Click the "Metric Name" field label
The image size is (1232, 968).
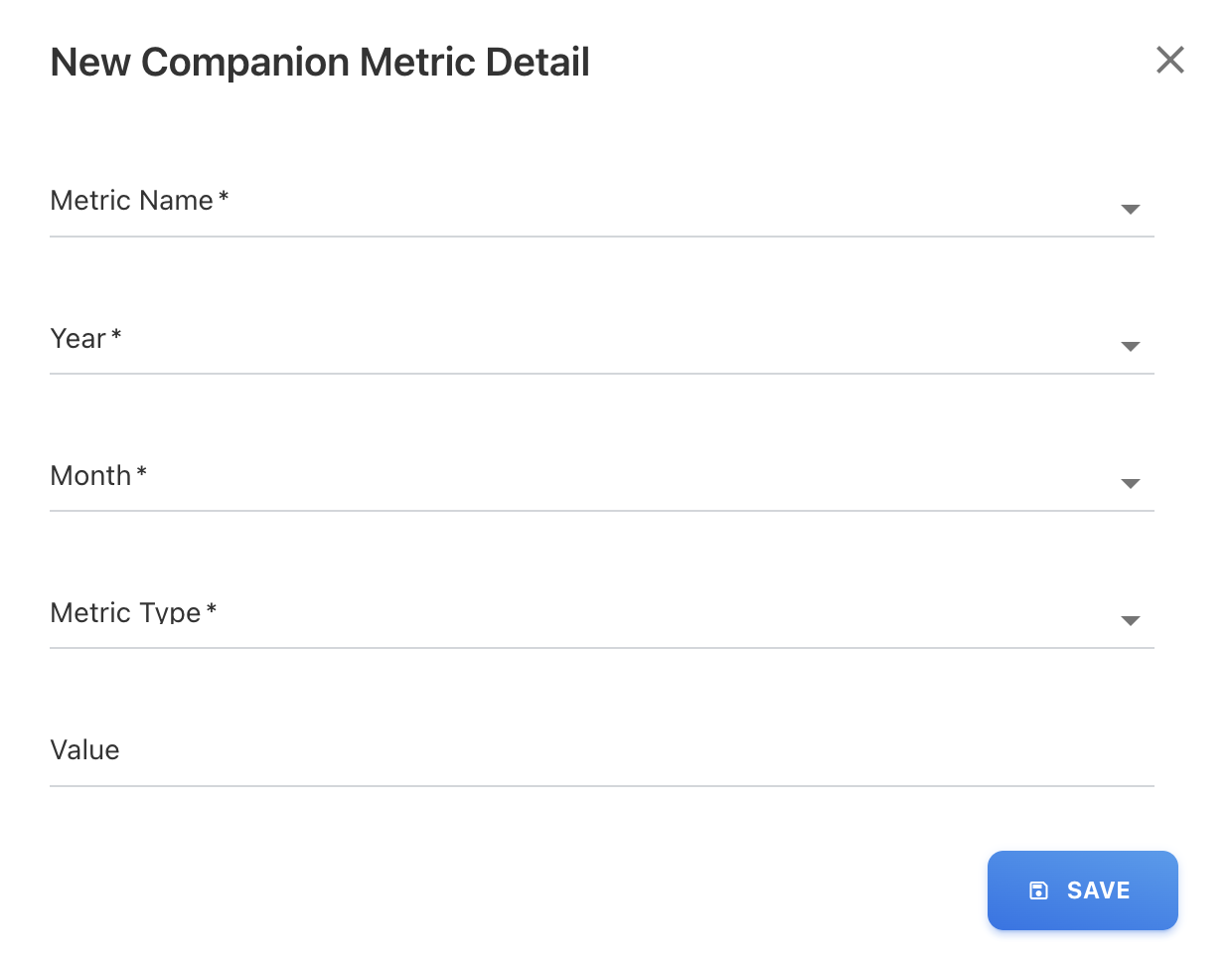tap(131, 201)
